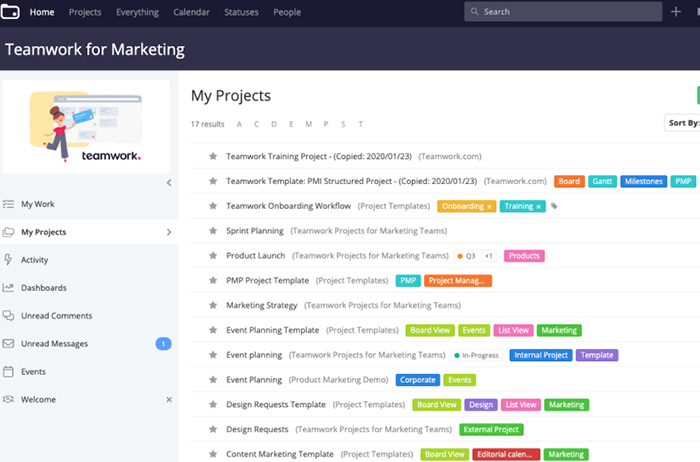The image size is (700, 462).
Task: Open the Projects tab
Action: coord(85,12)
